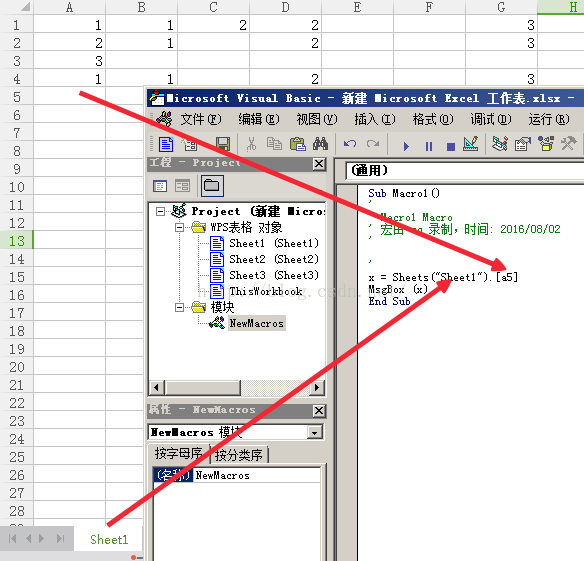This screenshot has height=561, width=584.
Task: Select Sheet3 (Sheet3) in project tree
Action: [x=274, y=275]
